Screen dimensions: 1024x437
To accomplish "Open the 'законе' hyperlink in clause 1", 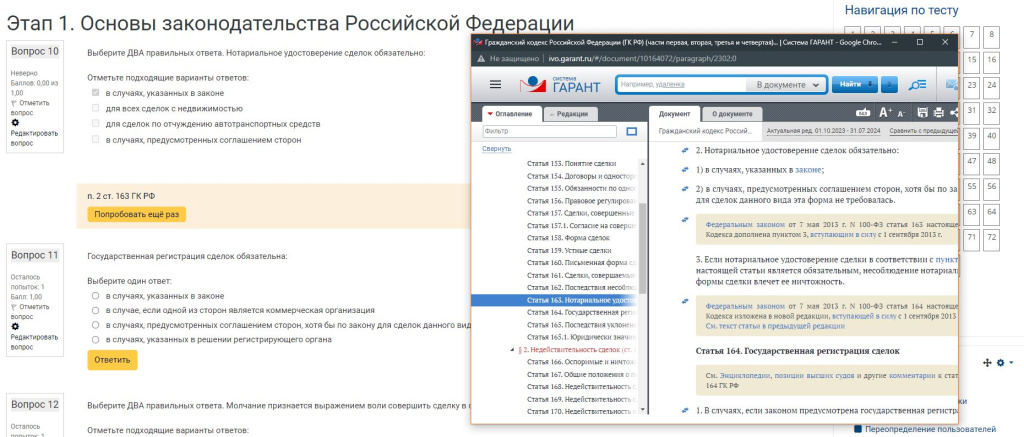I will click(807, 170).
